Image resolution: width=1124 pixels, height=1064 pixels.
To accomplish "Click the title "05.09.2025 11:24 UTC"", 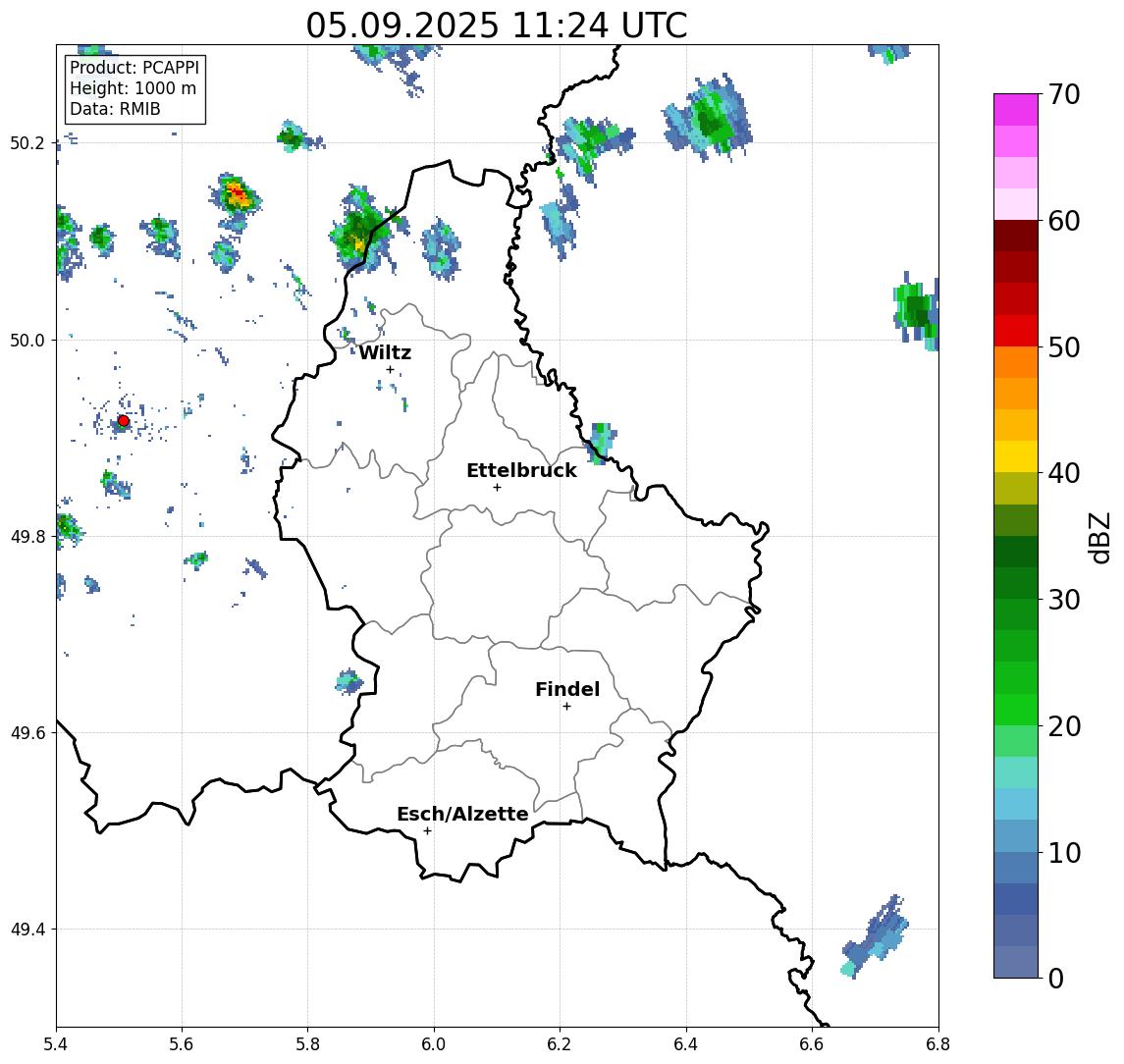I will point(497,26).
